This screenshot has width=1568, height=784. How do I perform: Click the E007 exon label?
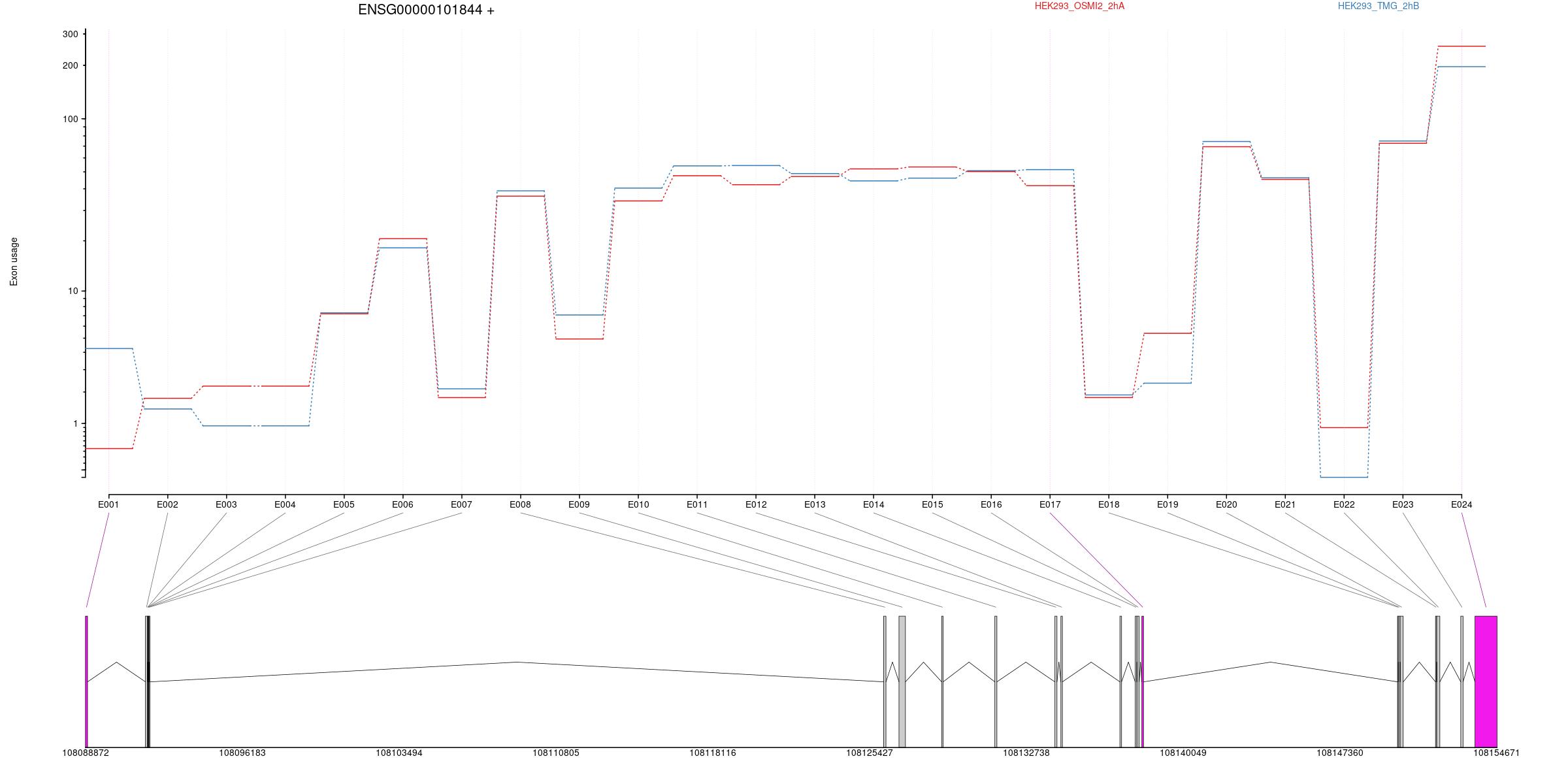click(461, 504)
